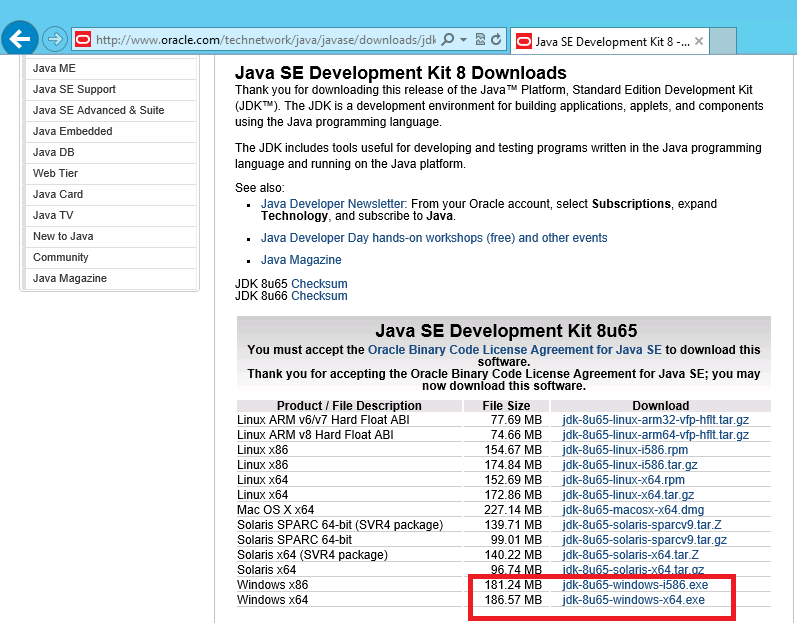Click the browser Forward arrow button
This screenshot has height=623, width=797.
54,39
